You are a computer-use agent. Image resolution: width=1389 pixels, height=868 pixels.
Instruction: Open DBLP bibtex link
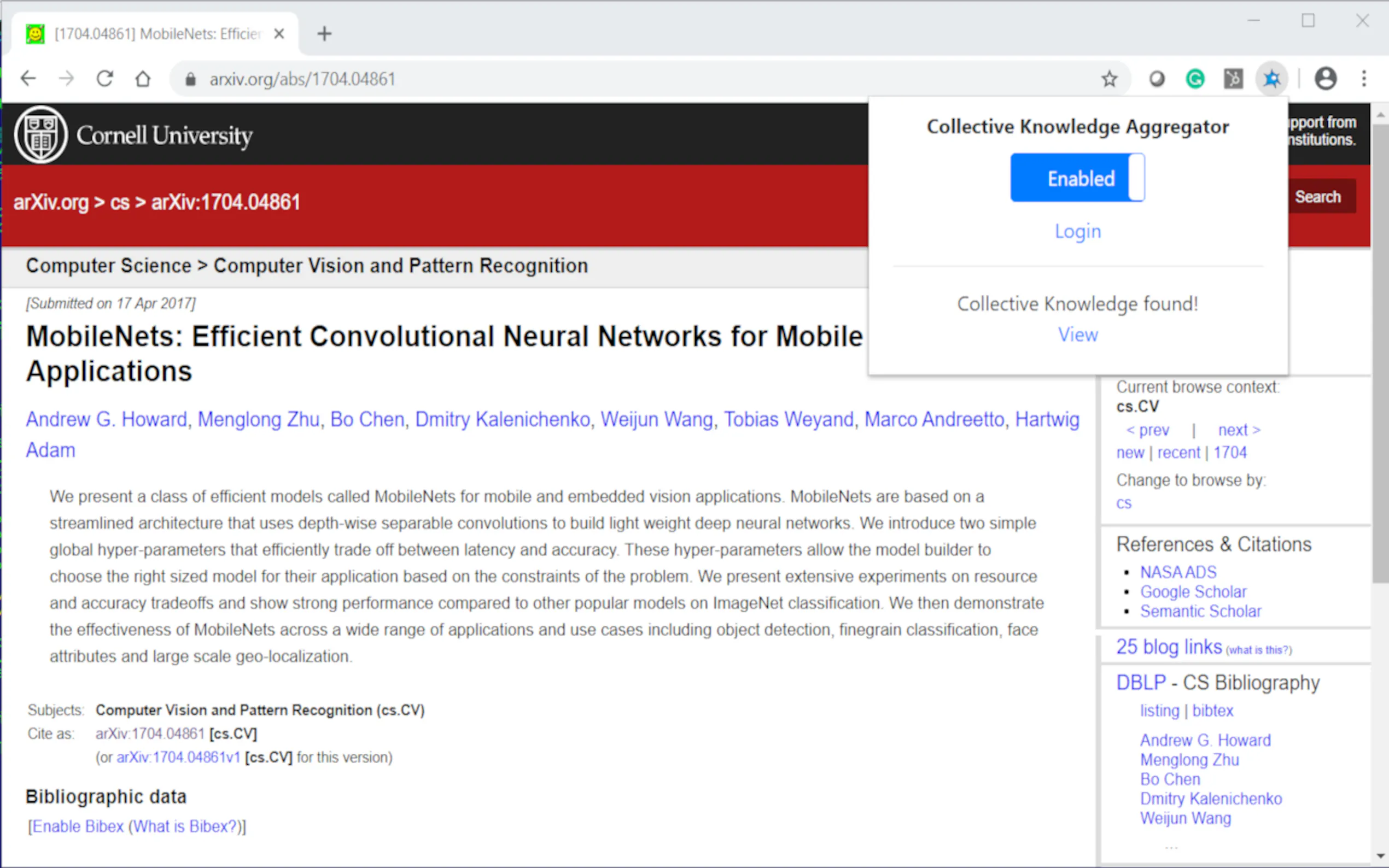tap(1213, 711)
